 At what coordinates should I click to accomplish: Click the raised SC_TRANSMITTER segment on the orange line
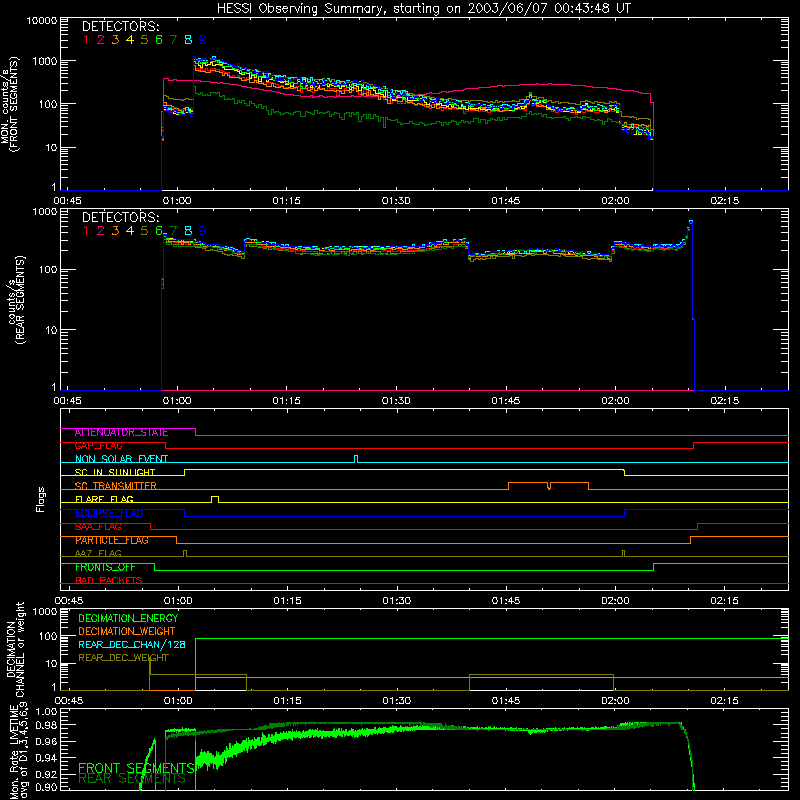(548, 485)
